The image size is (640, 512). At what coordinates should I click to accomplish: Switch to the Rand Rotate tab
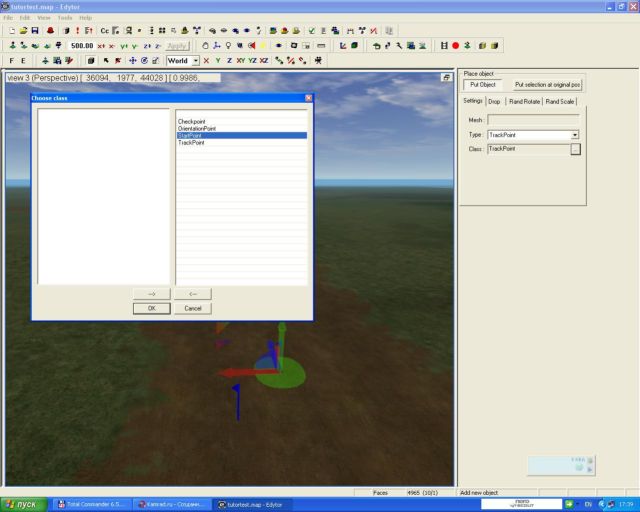(524, 101)
